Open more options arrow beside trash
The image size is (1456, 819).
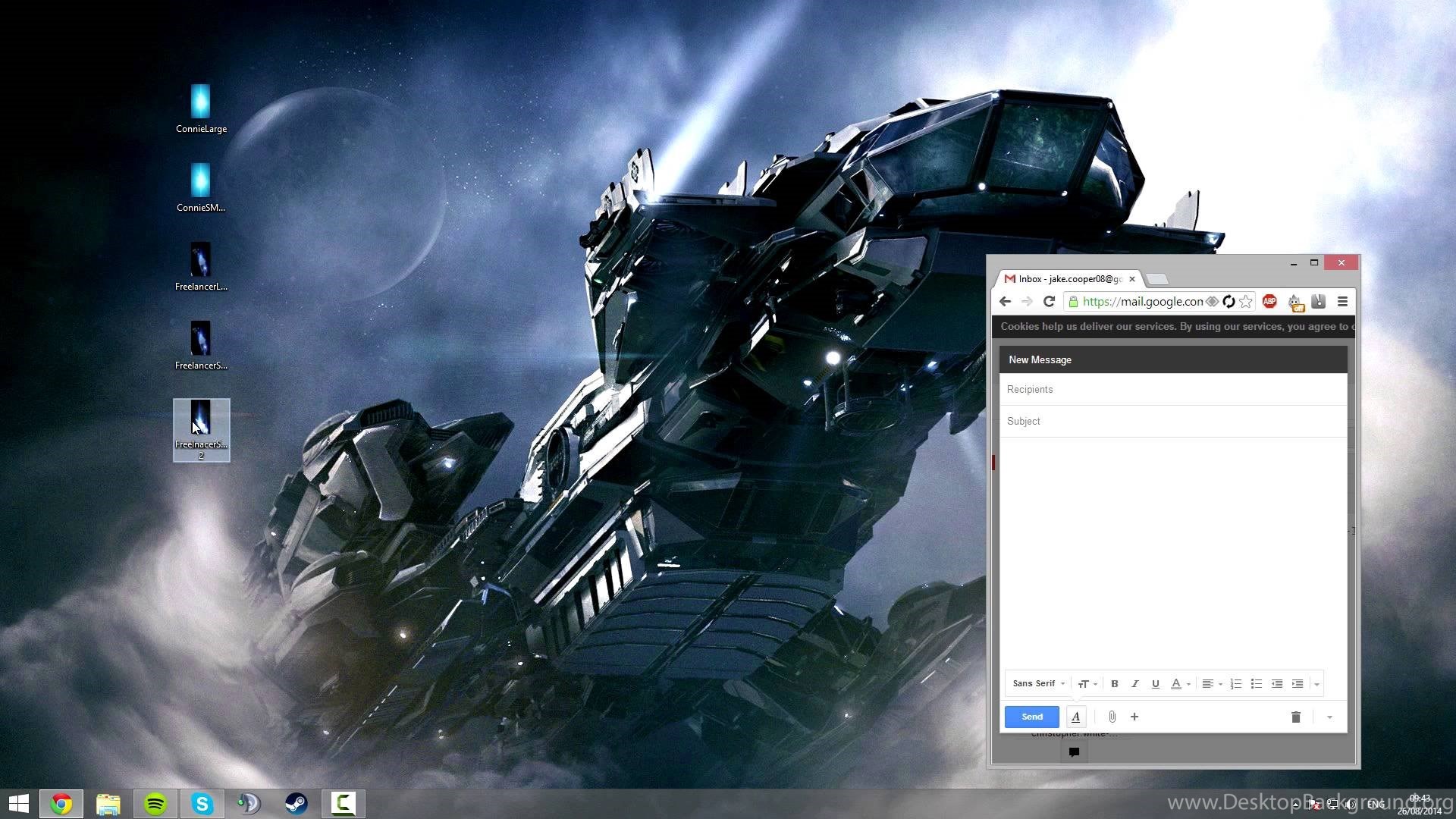(x=1329, y=717)
